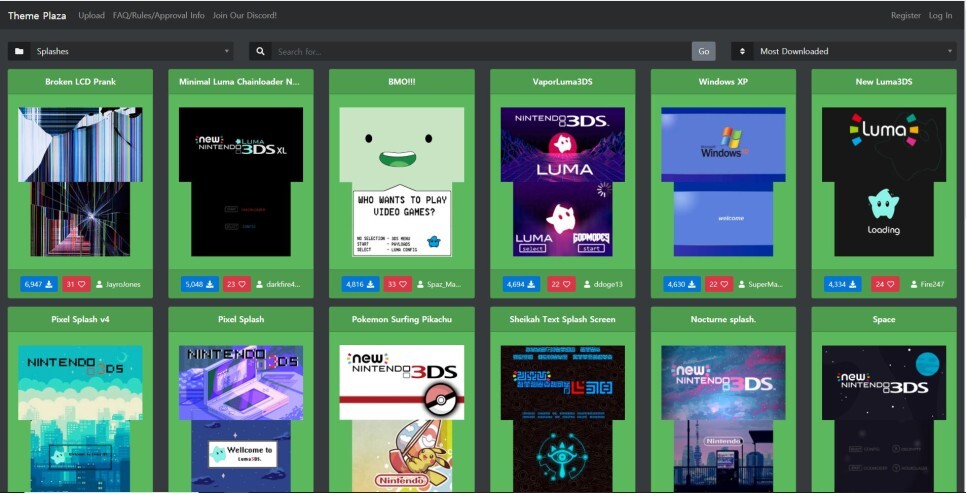Like Broken LCD Prank with 31 hearts
The height and width of the screenshot is (493, 966).
76,284
